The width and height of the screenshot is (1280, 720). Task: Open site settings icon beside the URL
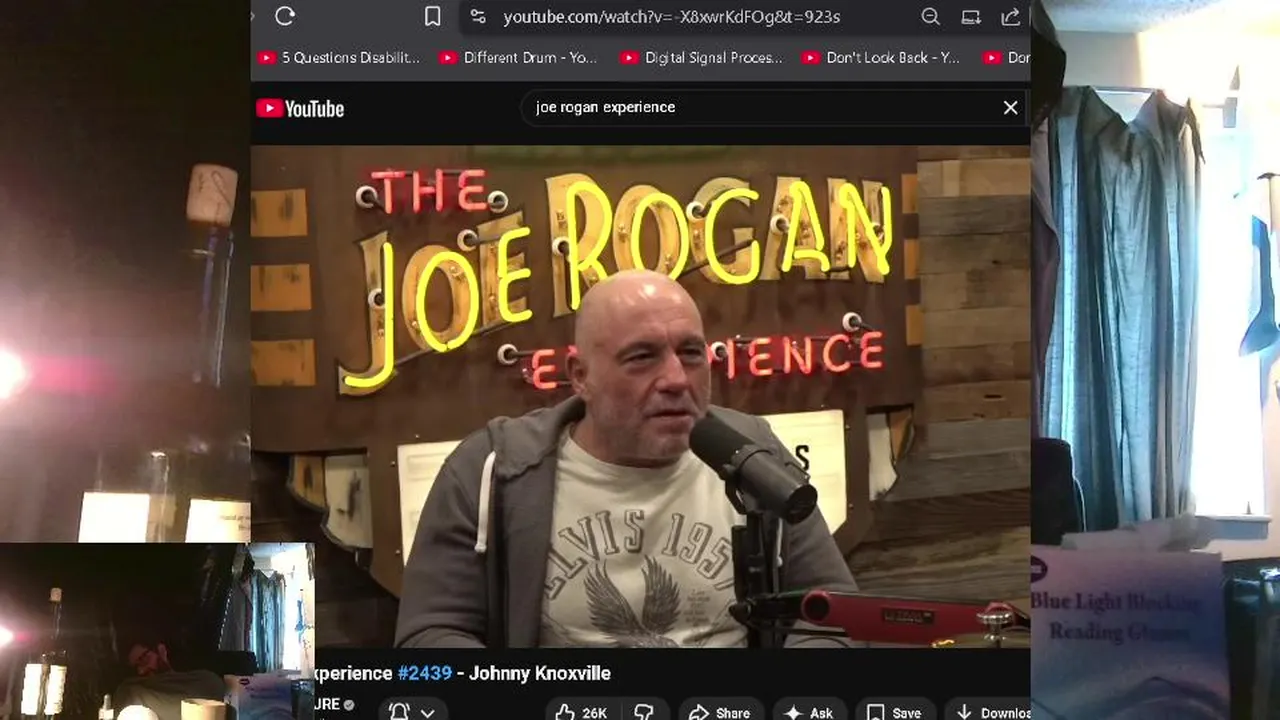point(478,16)
